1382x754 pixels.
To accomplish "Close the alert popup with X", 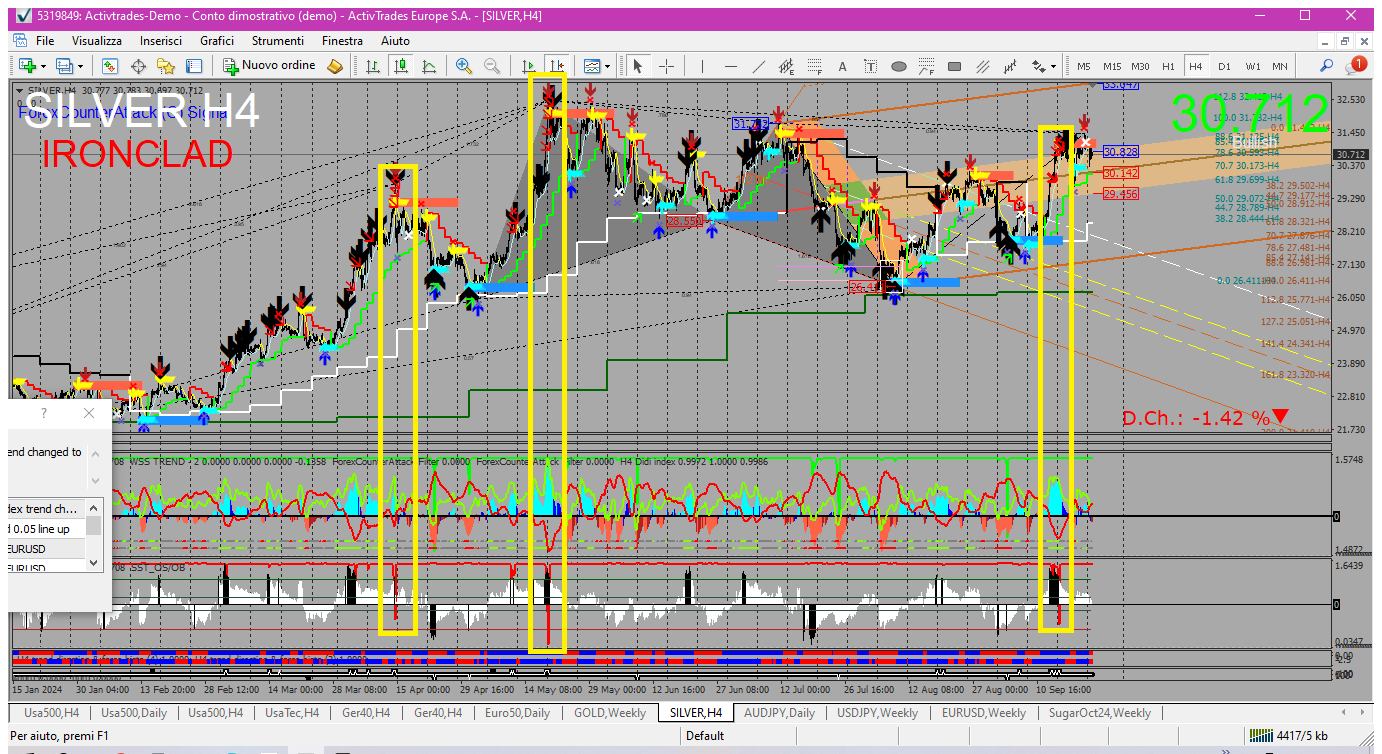I will tap(89, 413).
